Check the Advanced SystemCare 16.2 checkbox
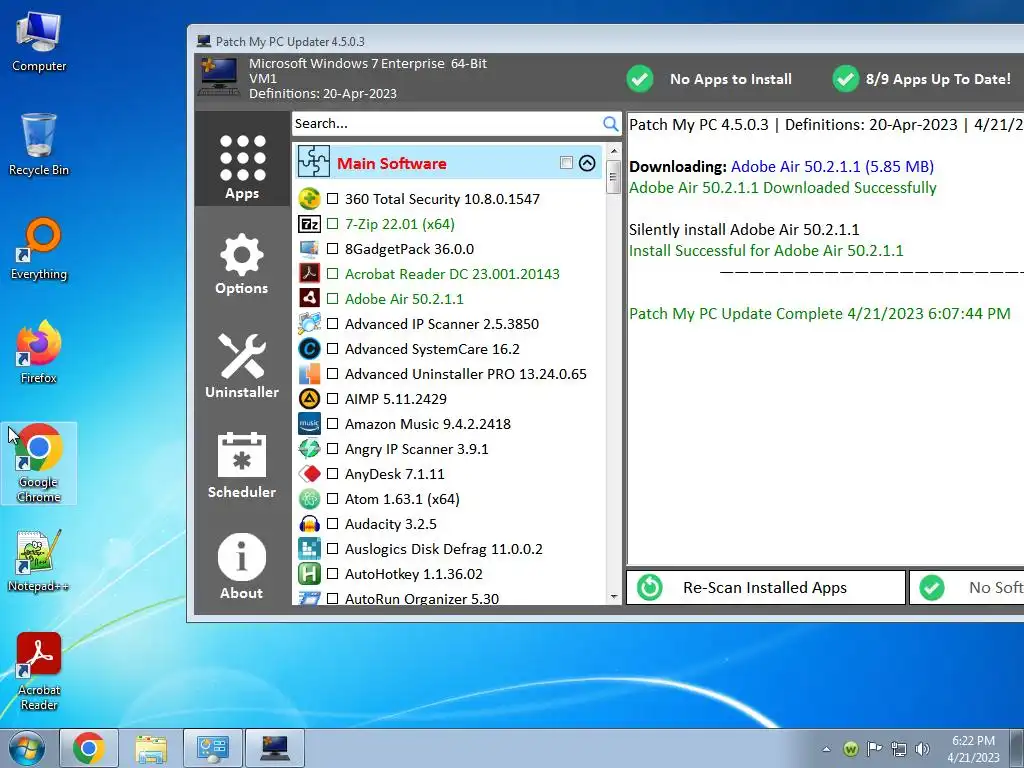The width and height of the screenshot is (1024, 768). click(332, 349)
